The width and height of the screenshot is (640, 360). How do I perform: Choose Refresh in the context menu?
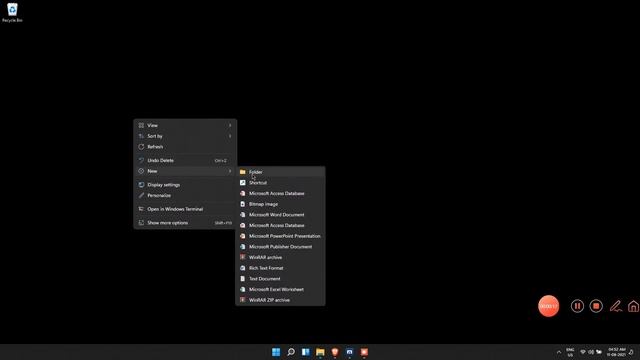pyautogui.click(x=185, y=147)
